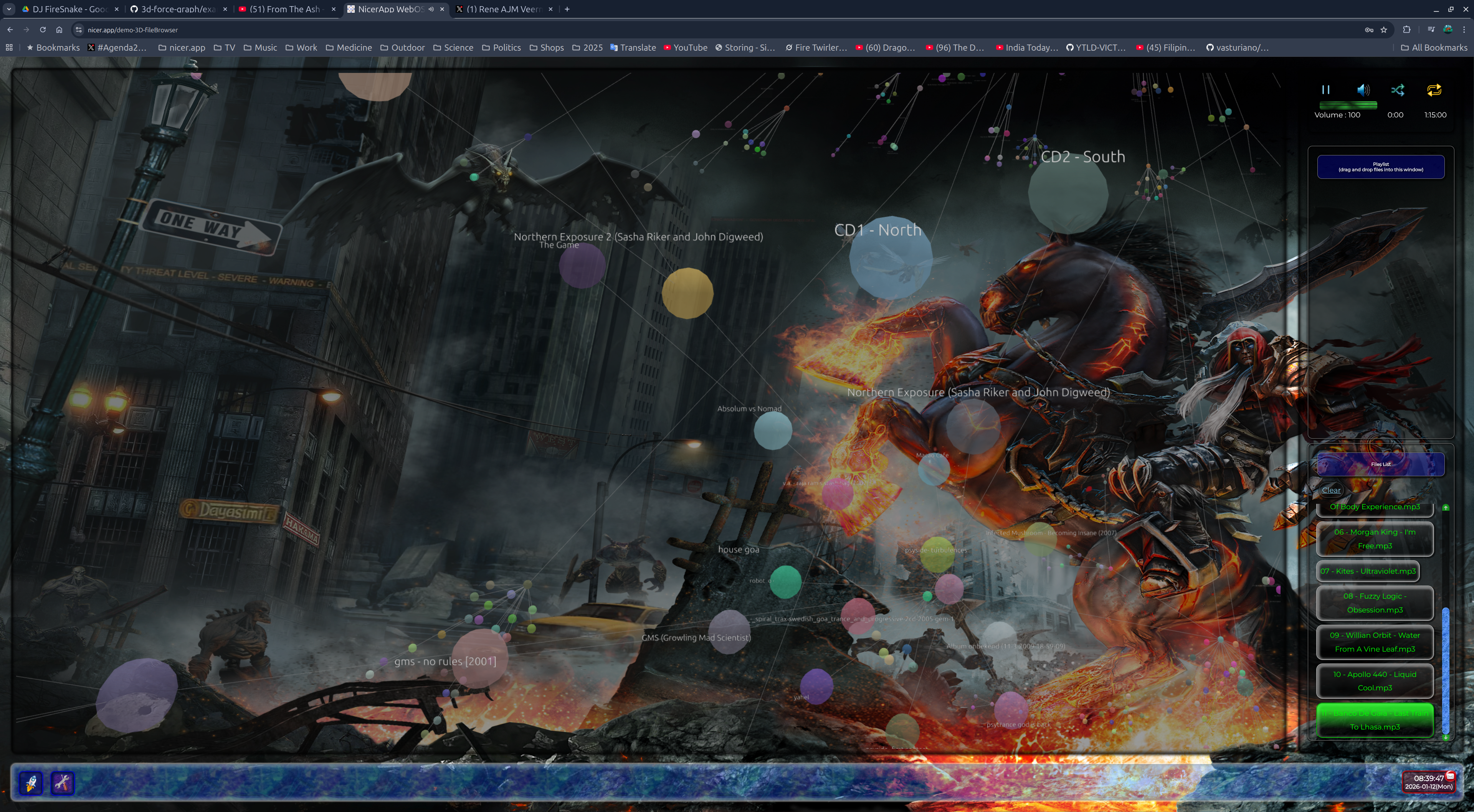Mute audio with the speaker icon
This screenshot has height=812, width=1474.
[1363, 90]
